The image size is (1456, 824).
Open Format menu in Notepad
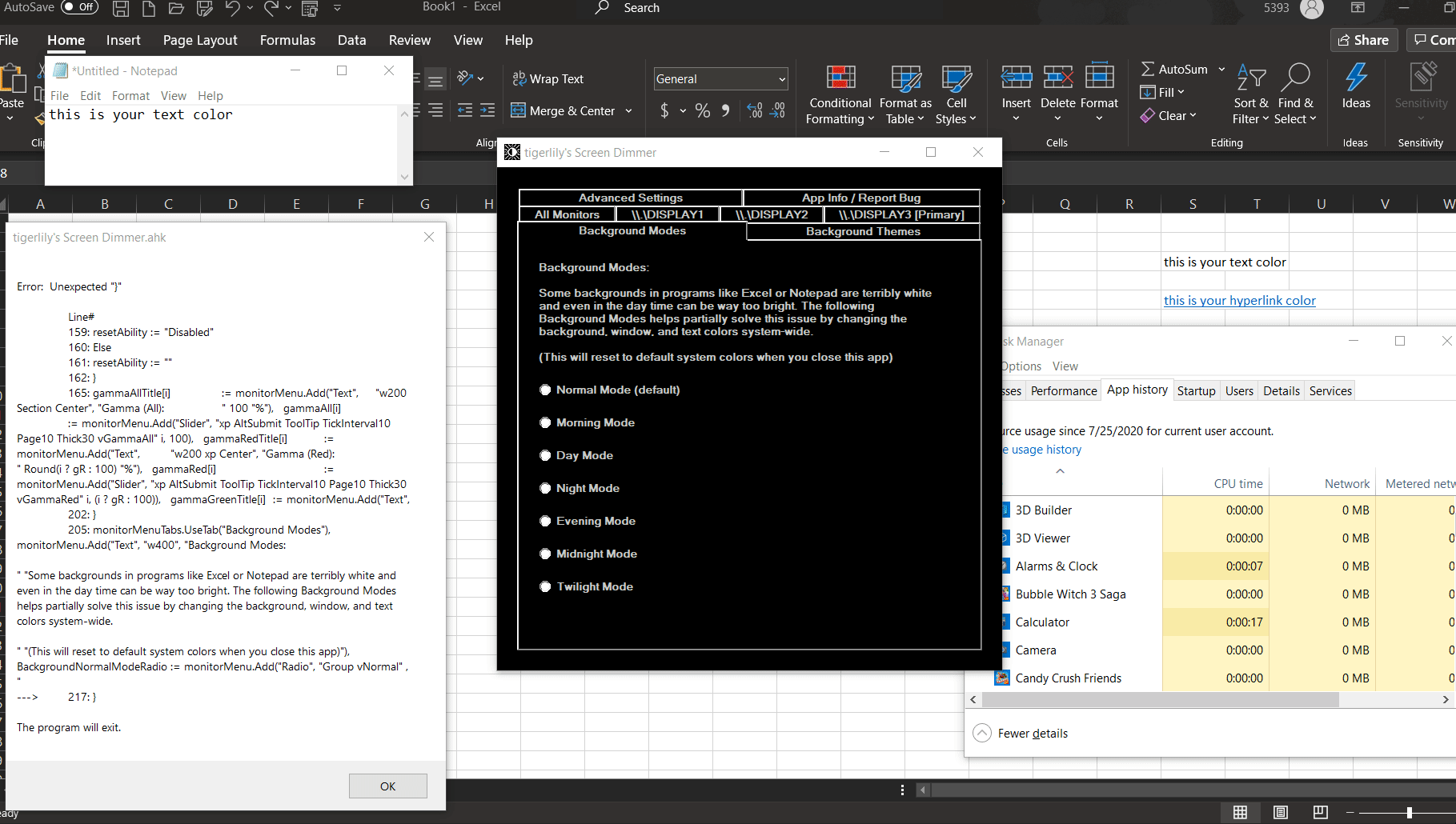[x=130, y=95]
